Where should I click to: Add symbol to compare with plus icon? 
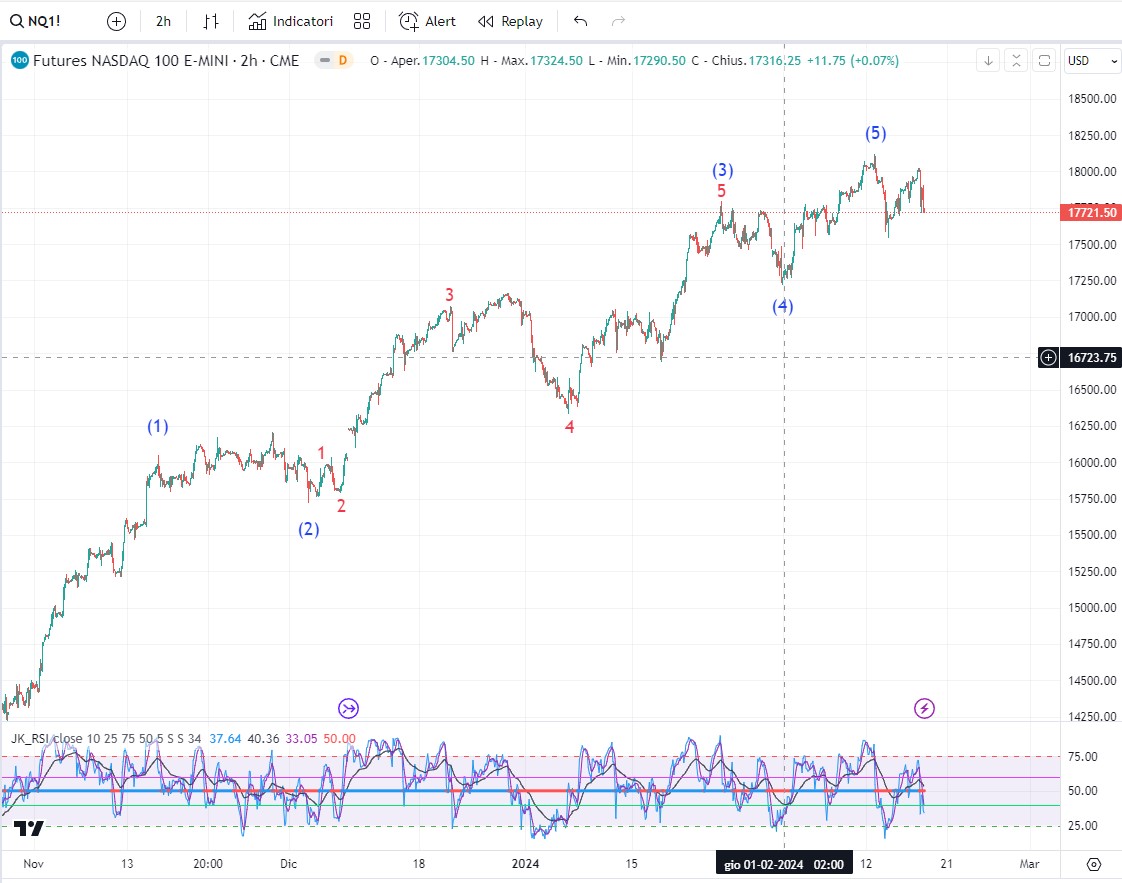(116, 21)
